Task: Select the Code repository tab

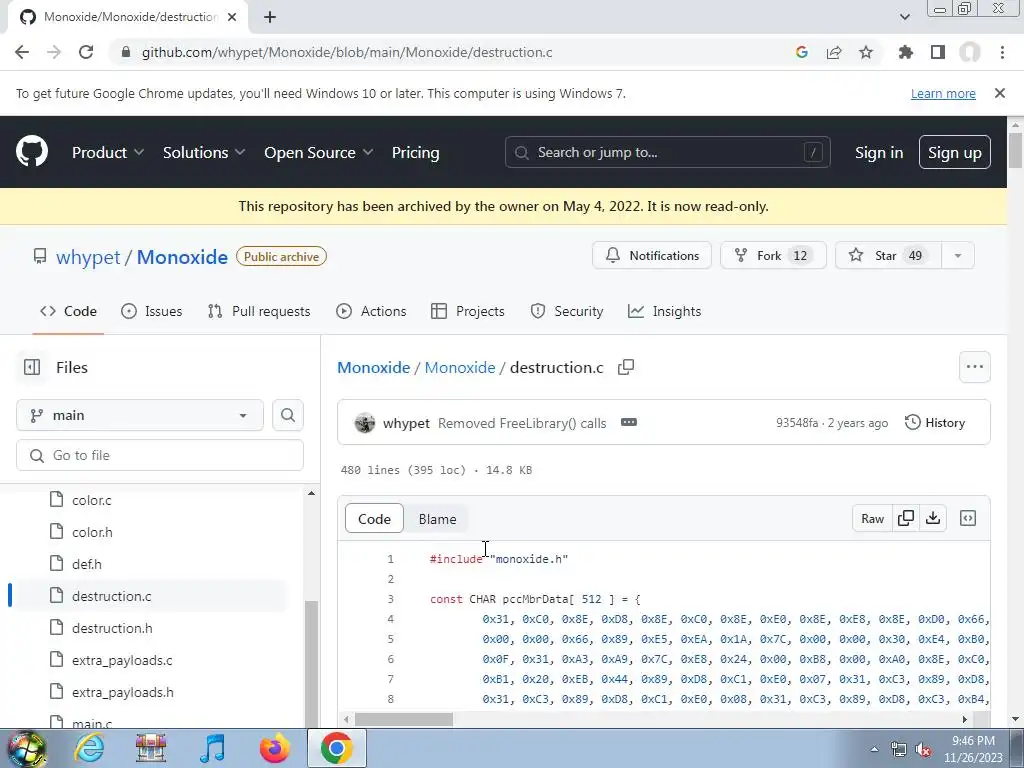Action: click(69, 312)
